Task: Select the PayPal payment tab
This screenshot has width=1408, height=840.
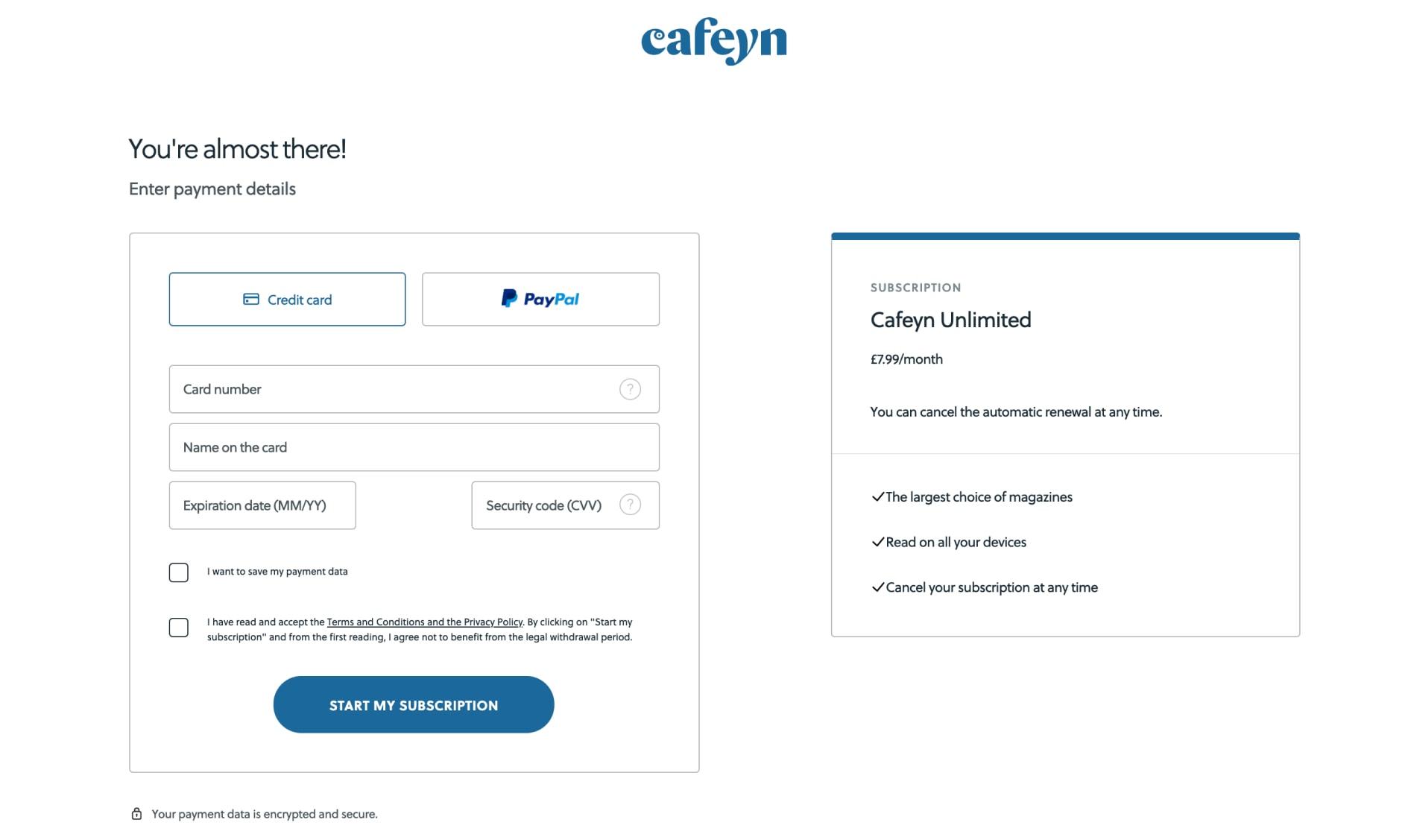Action: pos(540,299)
